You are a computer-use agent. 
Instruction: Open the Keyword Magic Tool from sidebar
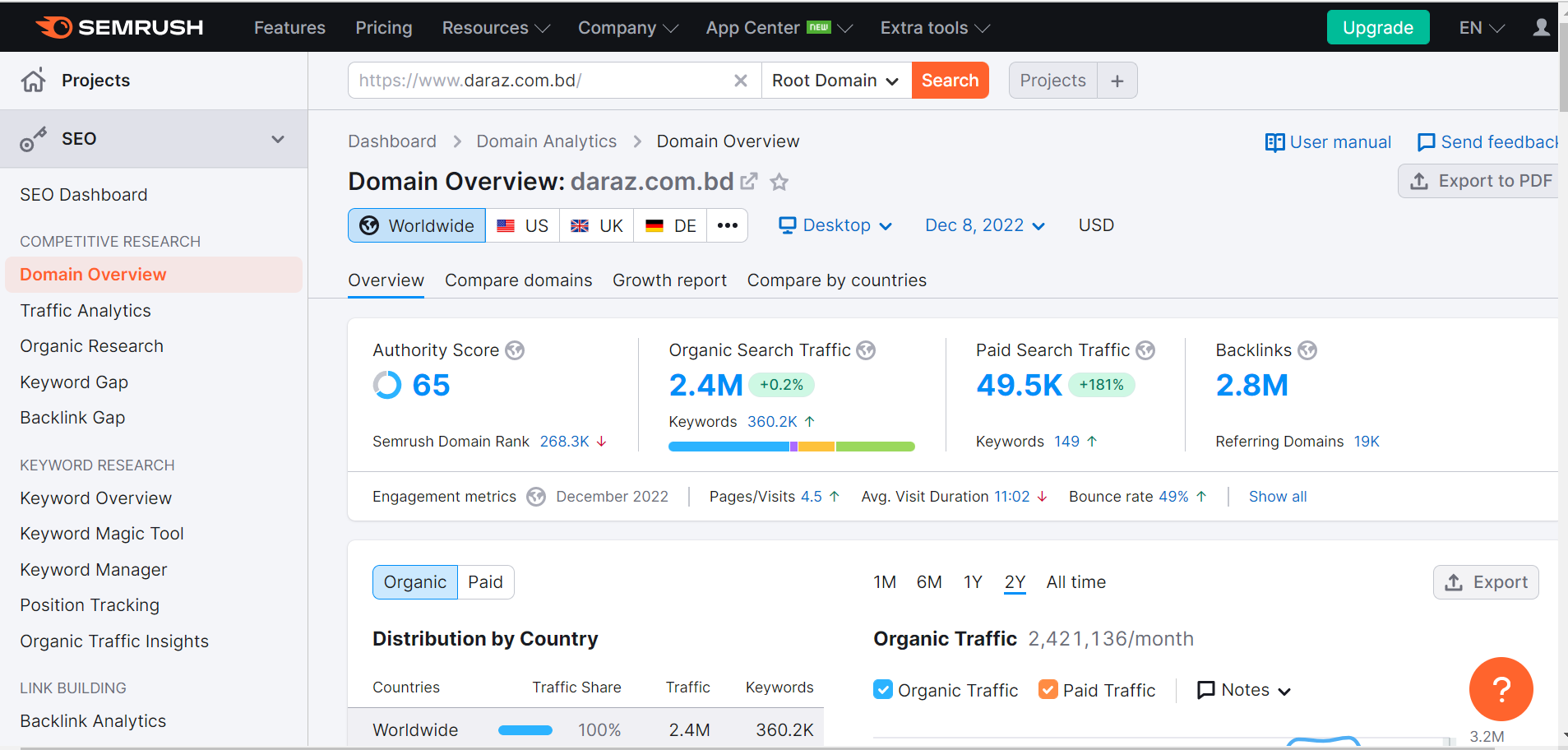pyautogui.click(x=101, y=533)
